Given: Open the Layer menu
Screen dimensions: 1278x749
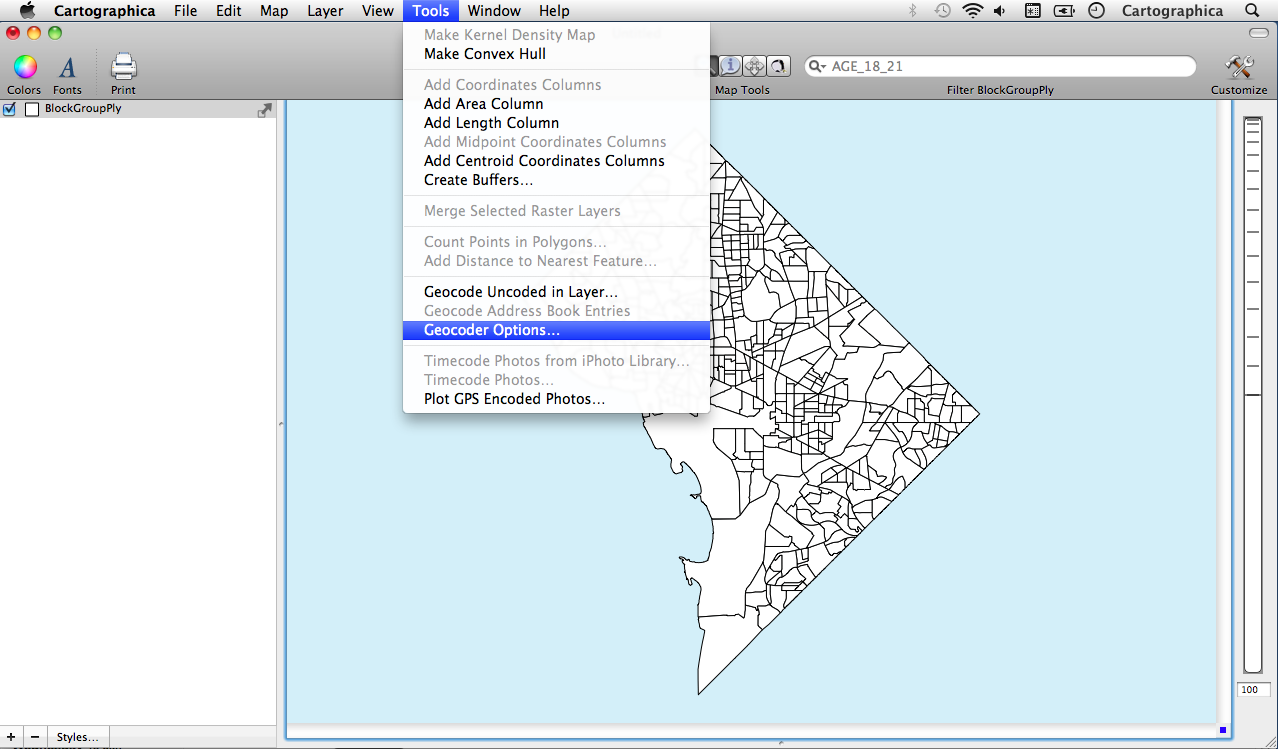Looking at the screenshot, I should [325, 11].
